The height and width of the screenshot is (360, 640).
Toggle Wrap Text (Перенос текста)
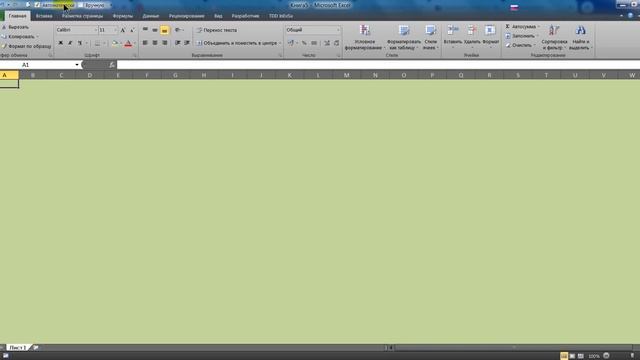pos(216,30)
